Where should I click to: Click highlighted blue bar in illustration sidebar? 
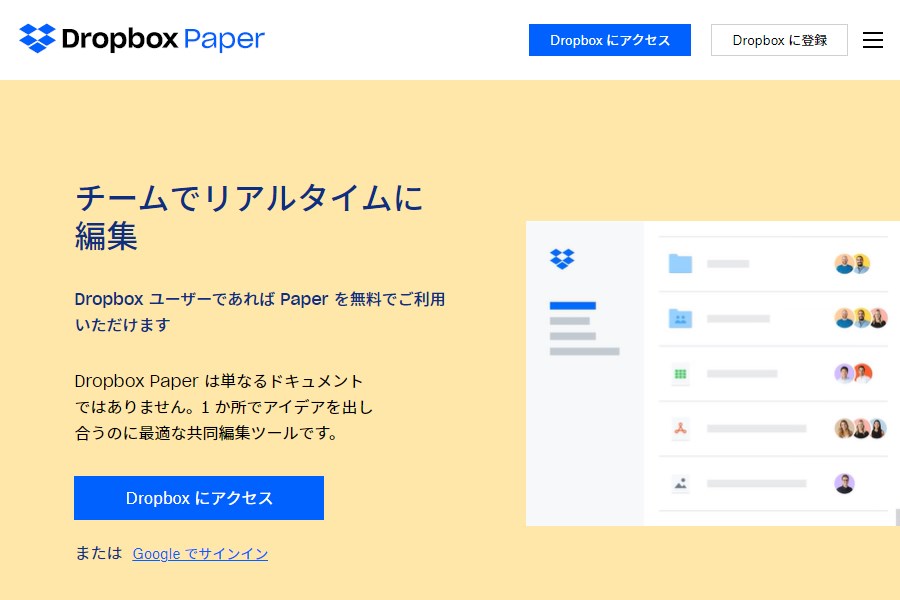(573, 305)
